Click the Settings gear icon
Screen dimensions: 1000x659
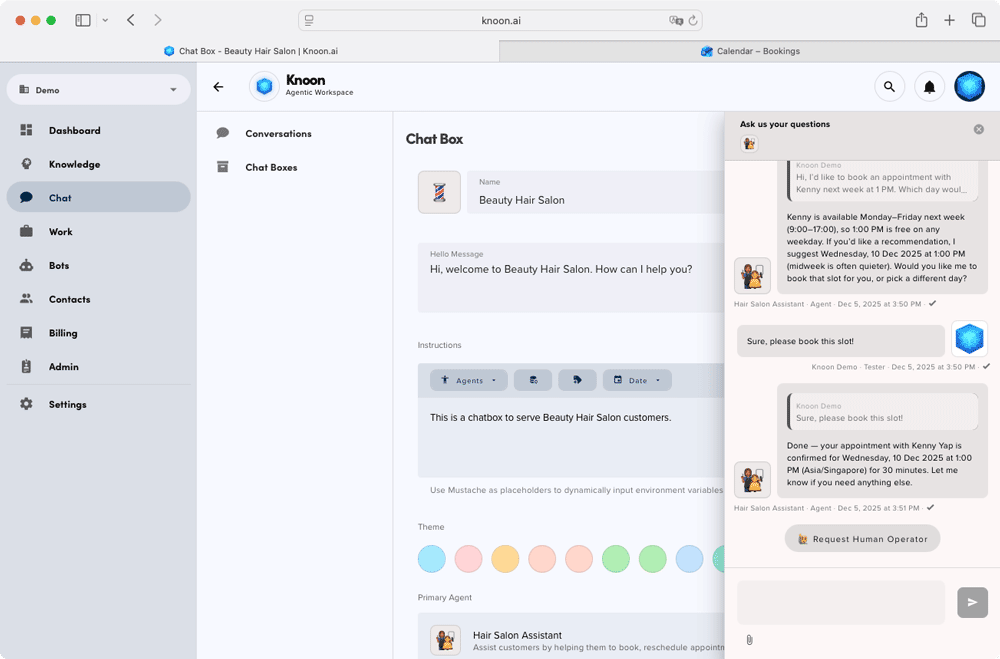26,404
